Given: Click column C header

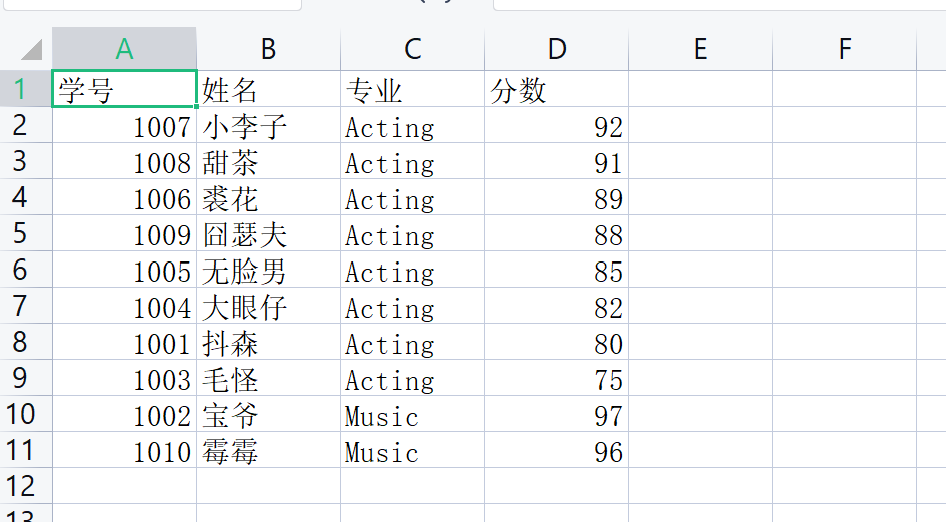Looking at the screenshot, I should (412, 49).
